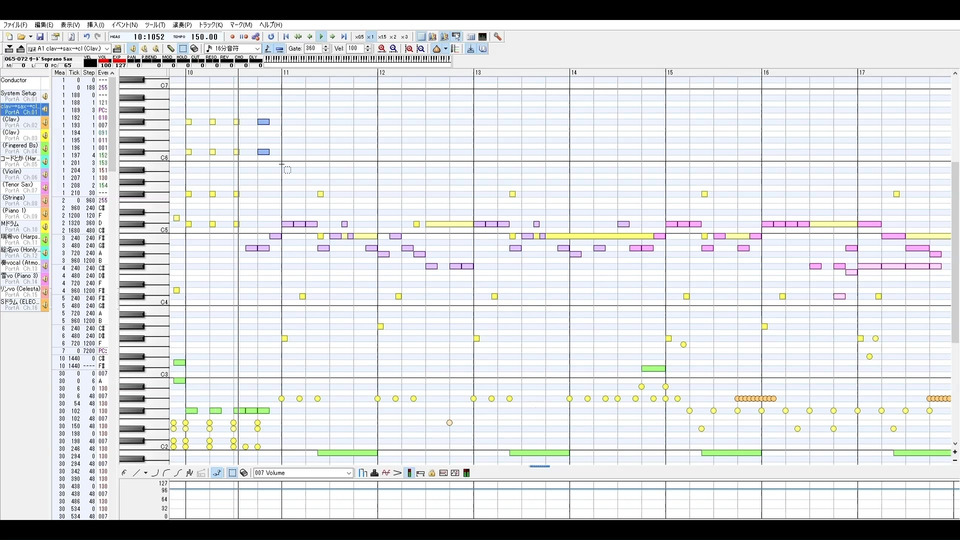Select the Conductor track
This screenshot has width=960, height=540.
point(24,83)
